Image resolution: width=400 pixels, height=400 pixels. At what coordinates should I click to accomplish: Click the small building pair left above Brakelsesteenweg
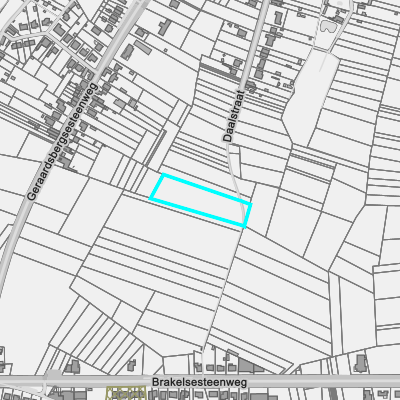72,366
